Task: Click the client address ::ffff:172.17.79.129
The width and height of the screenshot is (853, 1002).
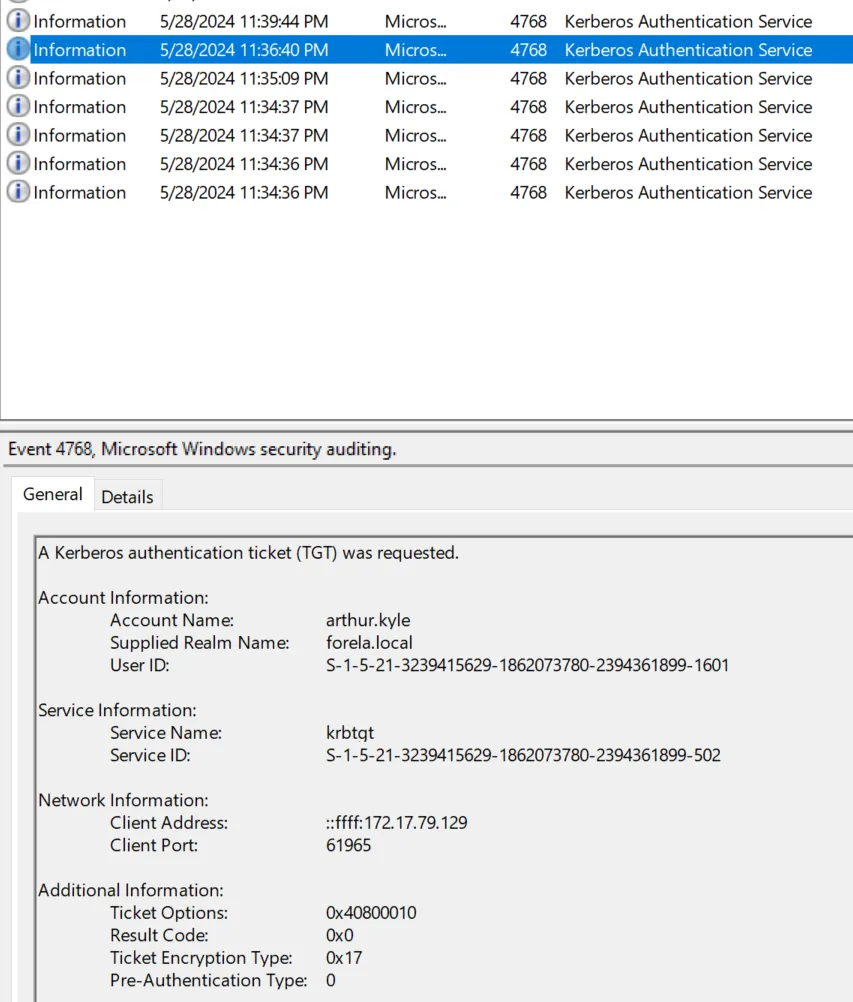Action: (x=396, y=822)
